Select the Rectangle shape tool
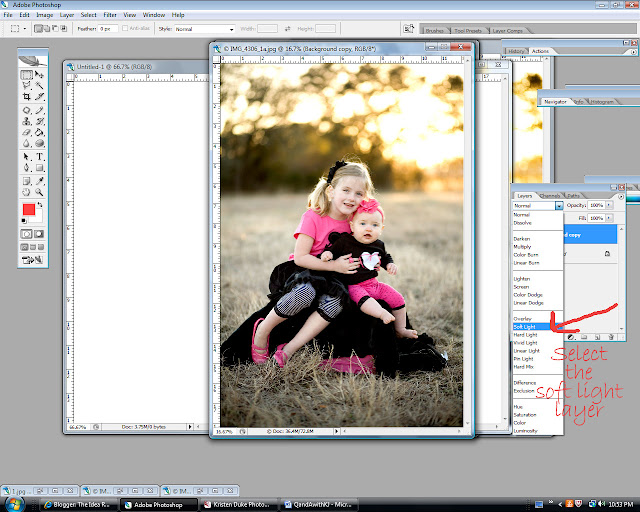The image size is (640, 512). 39,167
